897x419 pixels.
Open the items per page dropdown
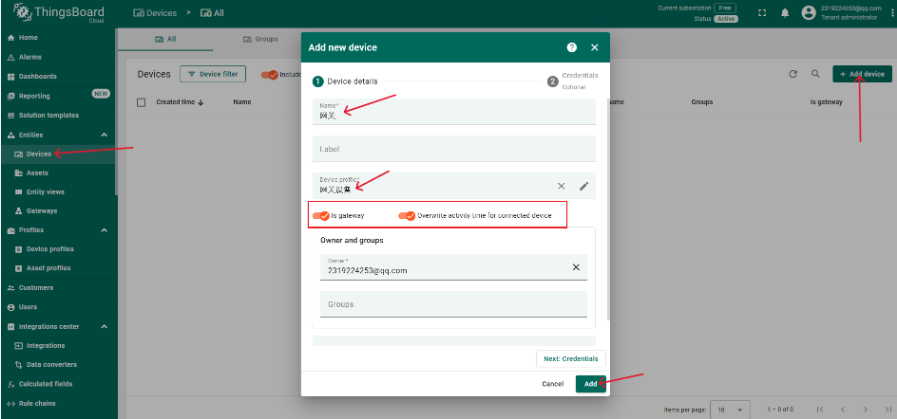click(727, 410)
